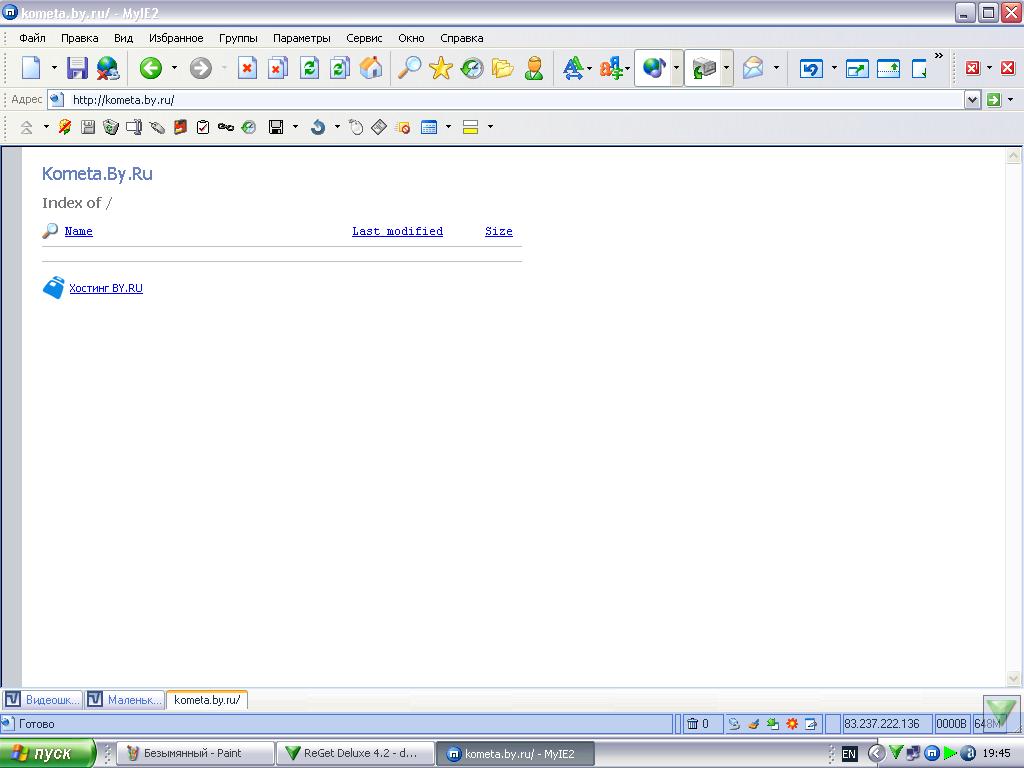Open the Правка menu
This screenshot has width=1024, height=768.
(80, 38)
